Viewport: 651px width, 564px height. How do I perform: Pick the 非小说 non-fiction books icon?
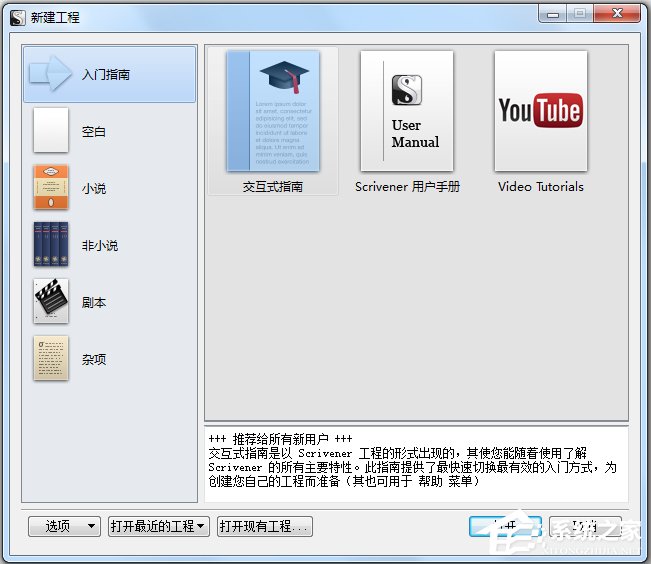pos(51,245)
